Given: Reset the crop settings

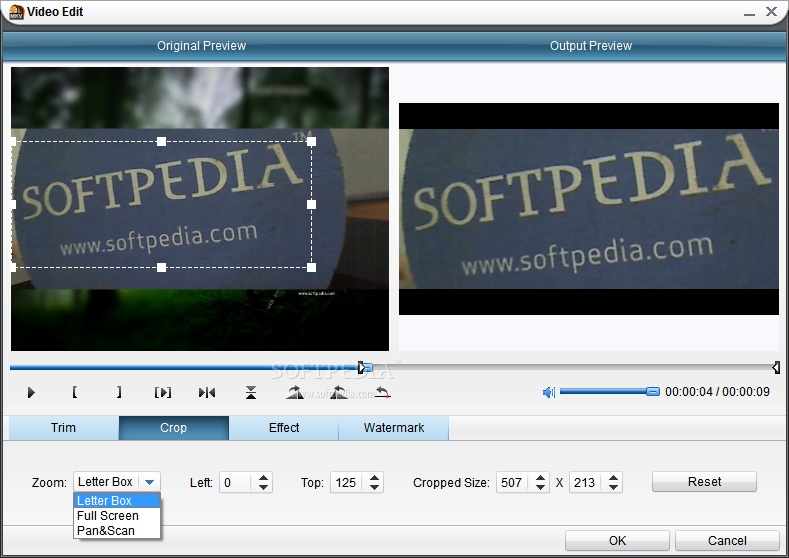Looking at the screenshot, I should (x=704, y=482).
